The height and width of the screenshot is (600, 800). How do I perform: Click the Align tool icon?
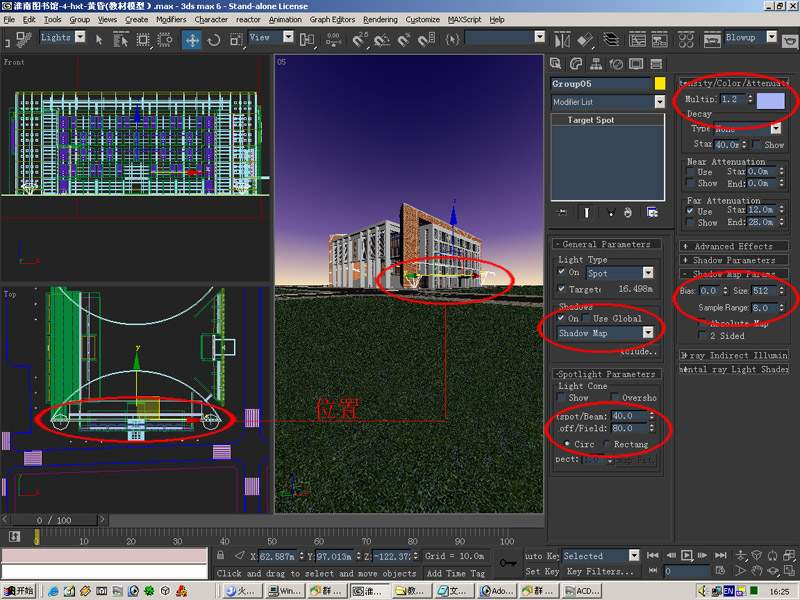(585, 40)
